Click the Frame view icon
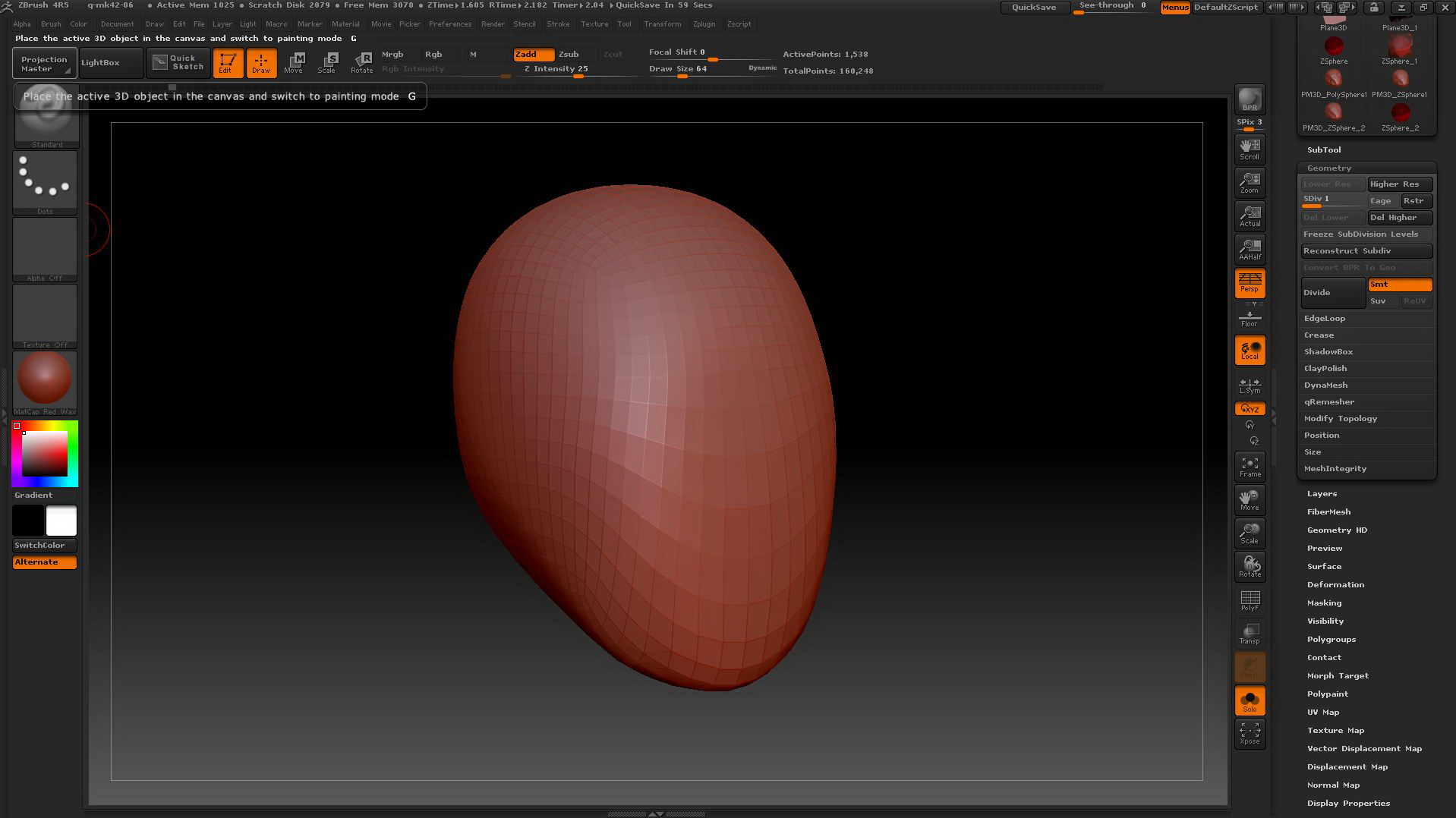Image resolution: width=1456 pixels, height=818 pixels. point(1250,467)
